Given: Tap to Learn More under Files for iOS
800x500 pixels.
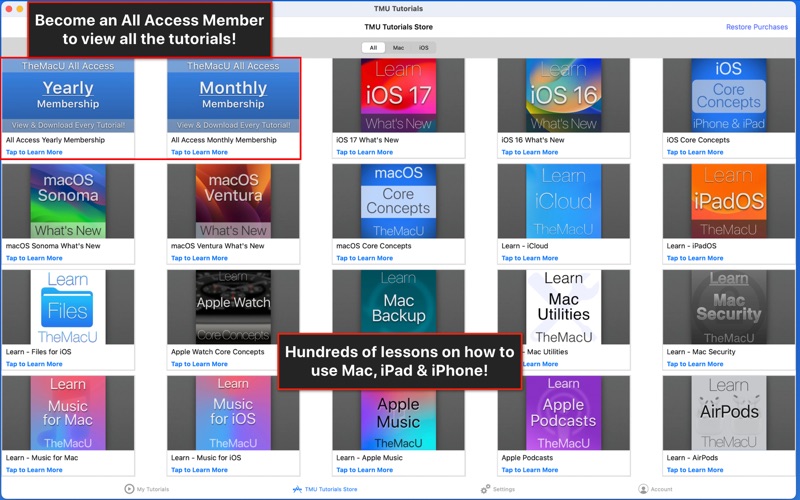Looking at the screenshot, I should 34,364.
